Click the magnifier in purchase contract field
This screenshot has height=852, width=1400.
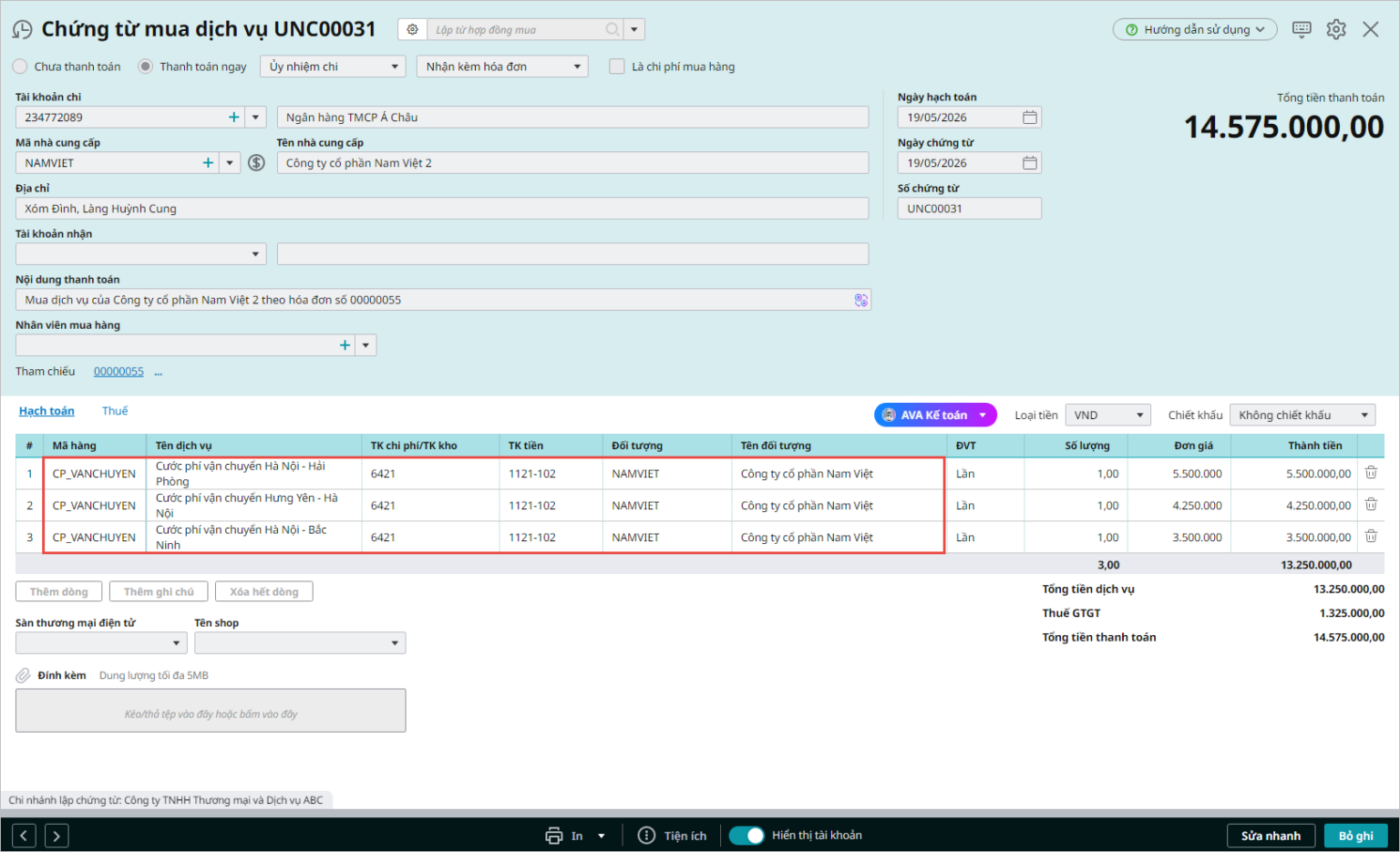pyautogui.click(x=612, y=29)
